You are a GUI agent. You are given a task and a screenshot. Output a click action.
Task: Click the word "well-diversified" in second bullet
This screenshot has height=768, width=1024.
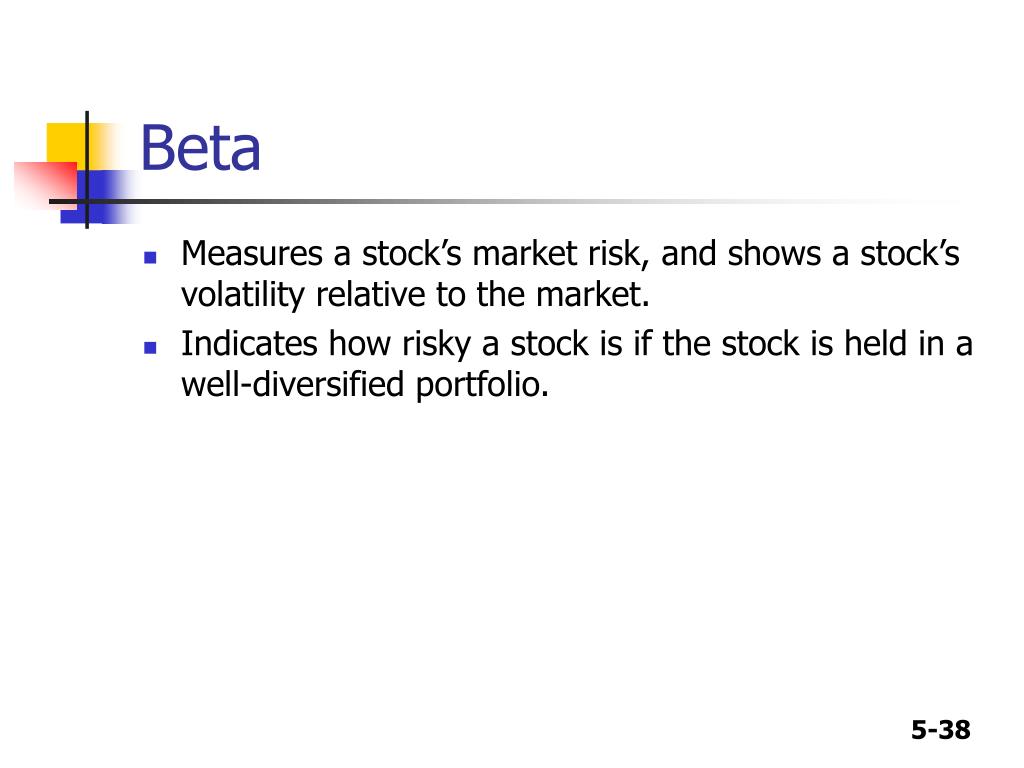pyautogui.click(x=293, y=384)
